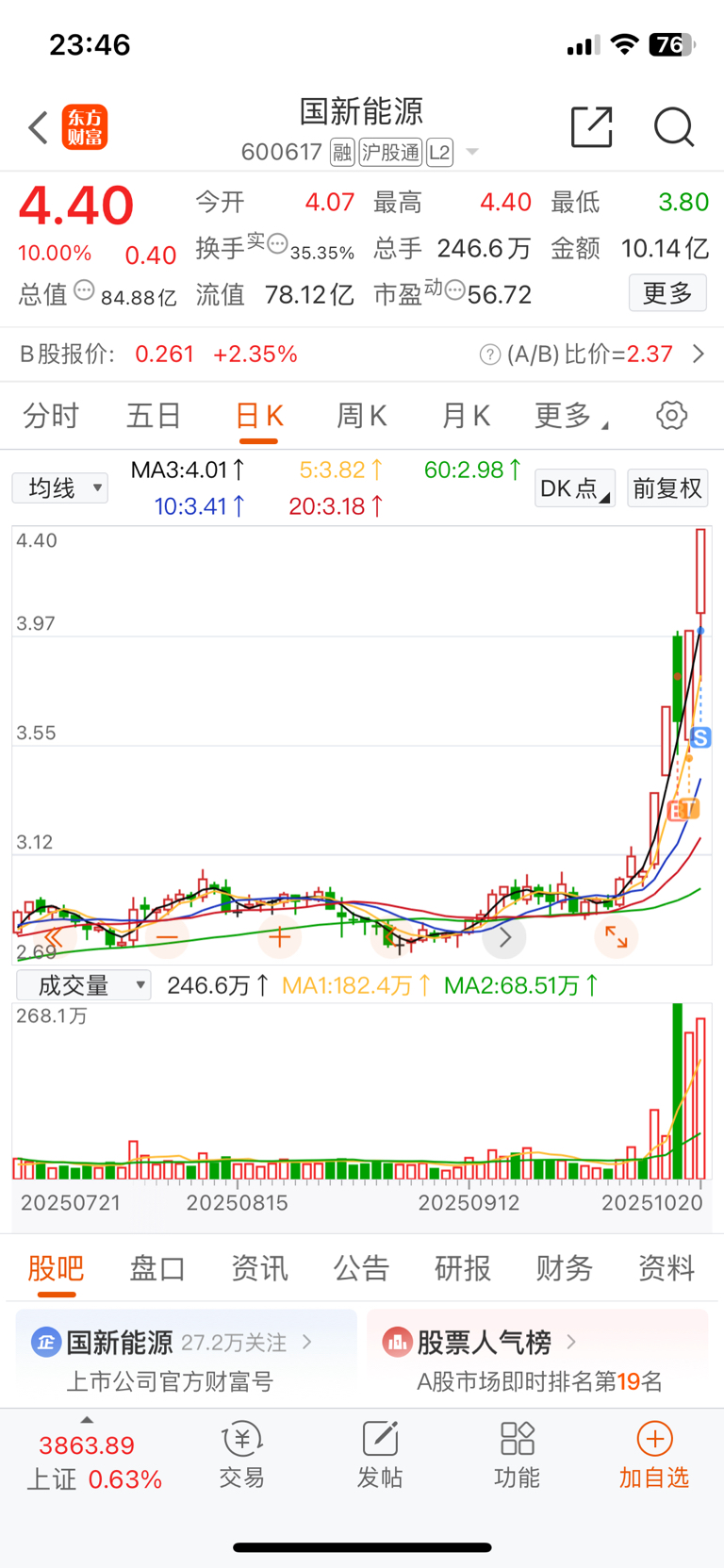Switch to the 月K tab
724x1568 pixels.
click(x=466, y=416)
